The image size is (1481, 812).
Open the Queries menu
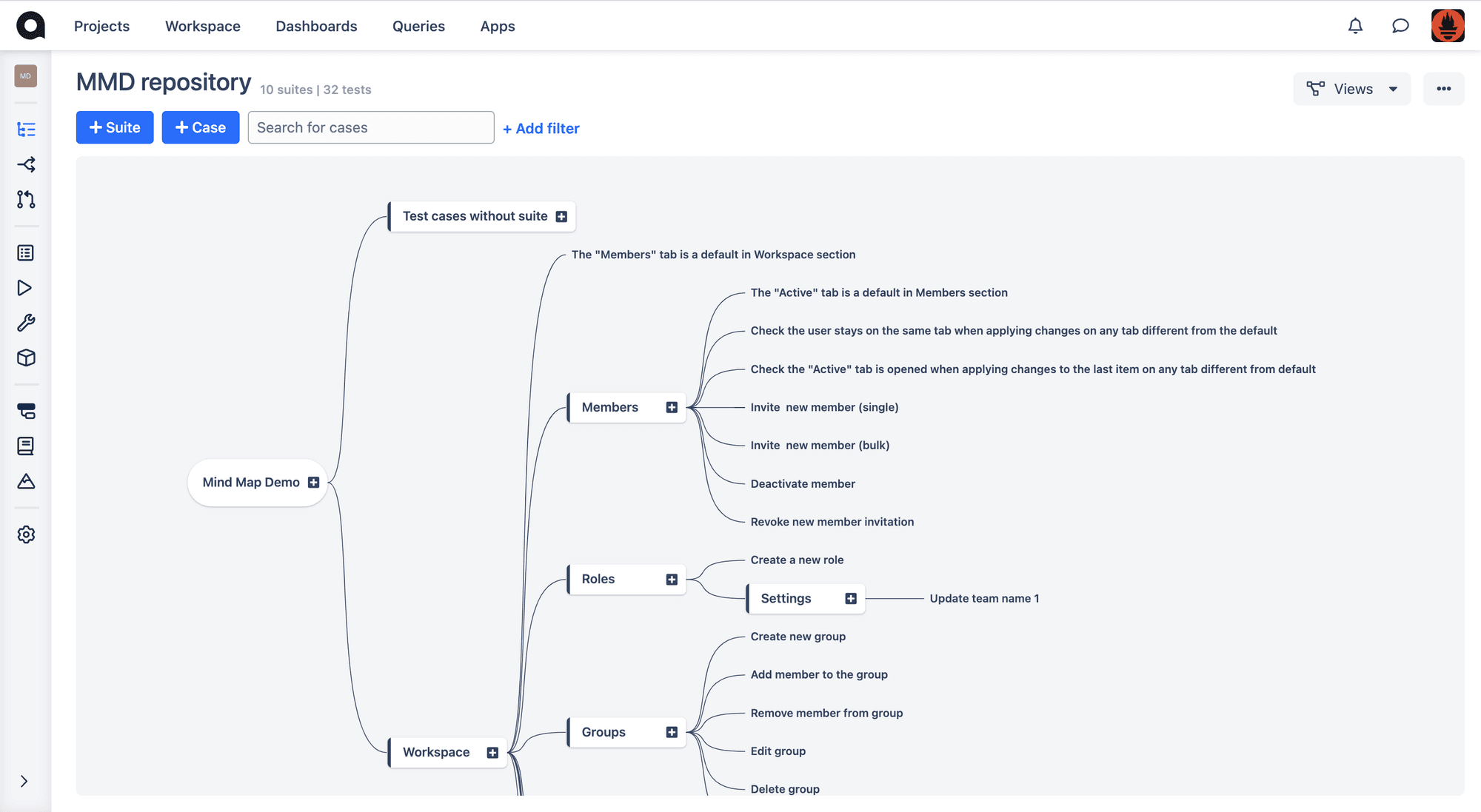tap(418, 26)
